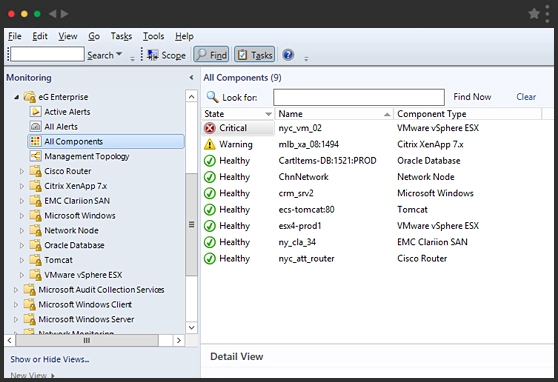Click the Management Topology icon
The width and height of the screenshot is (558, 382).
tap(35, 156)
